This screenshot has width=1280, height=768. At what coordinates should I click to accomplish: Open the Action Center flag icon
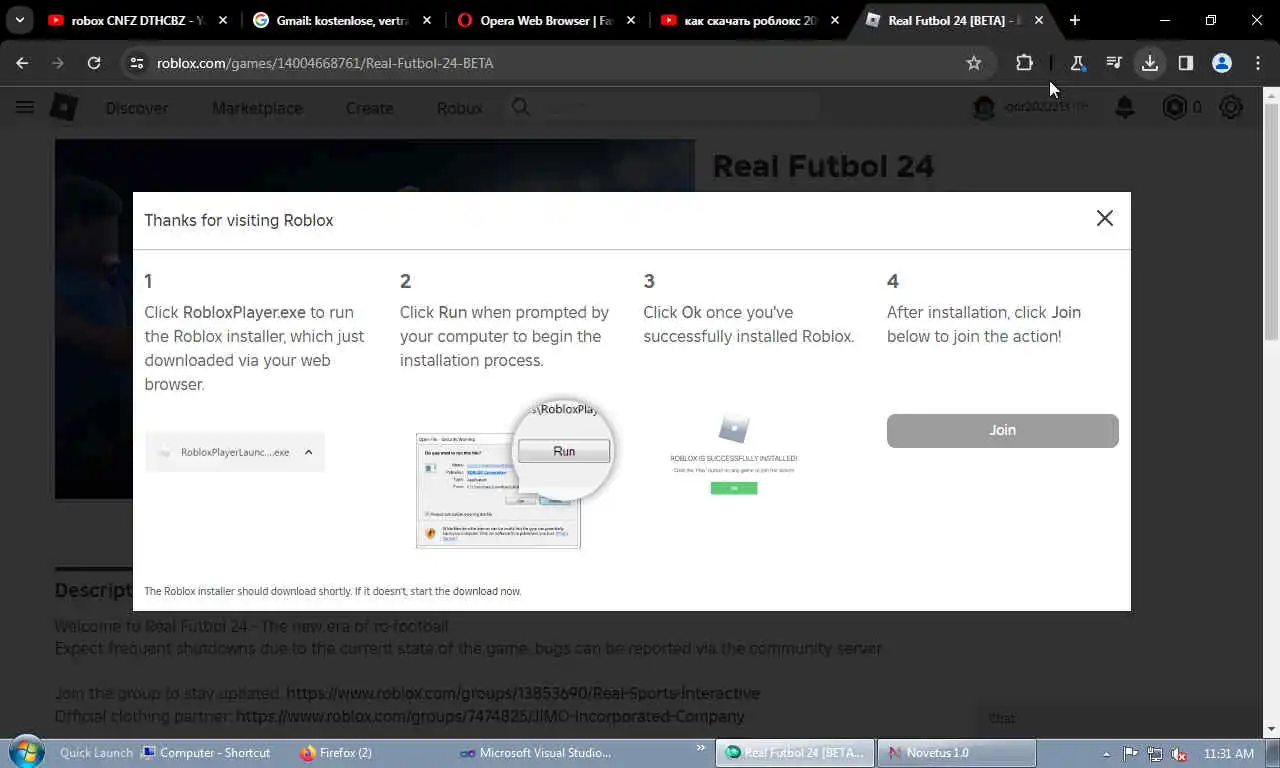pos(1130,754)
